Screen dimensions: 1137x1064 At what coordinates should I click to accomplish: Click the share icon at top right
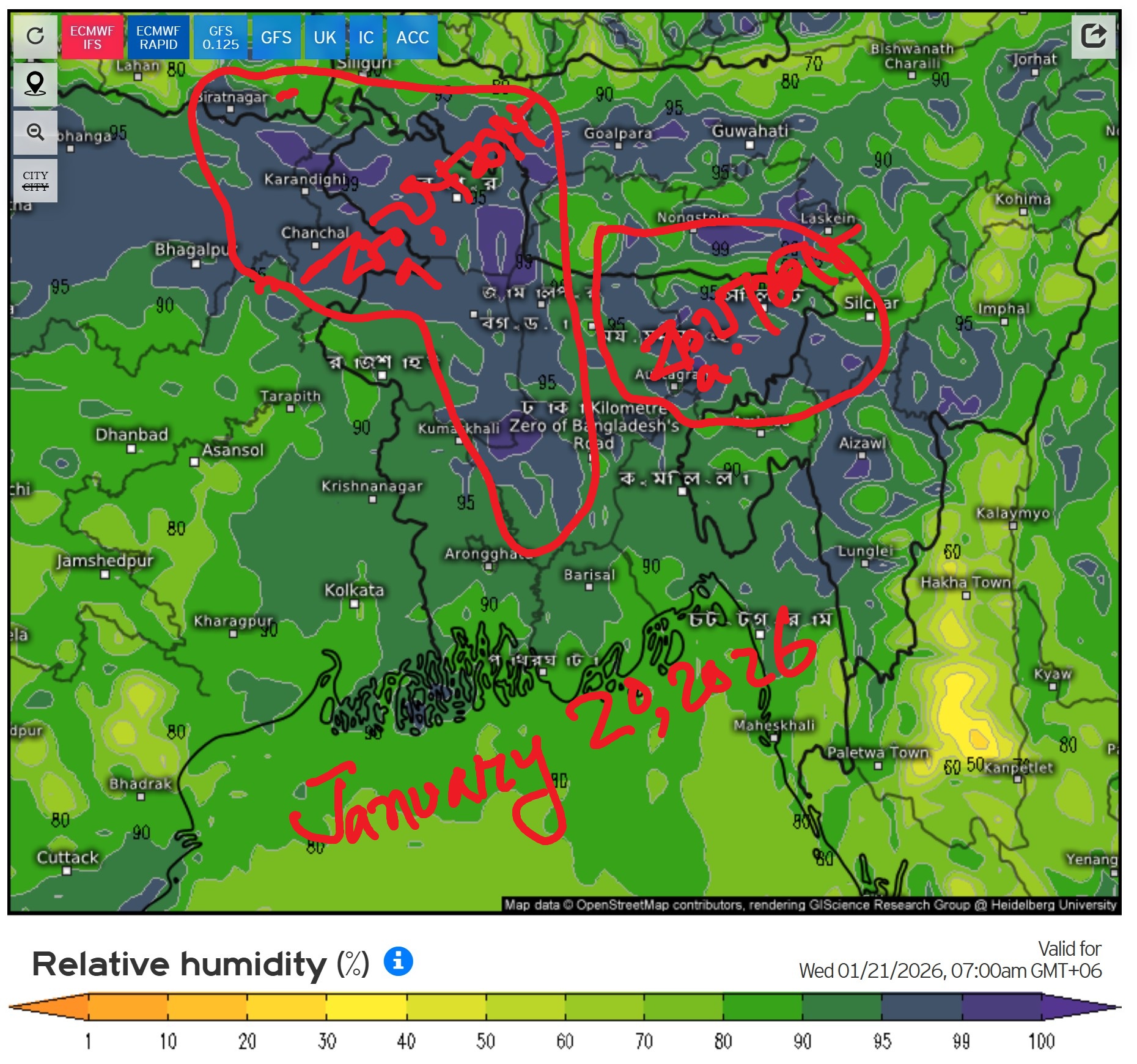[x=1093, y=36]
